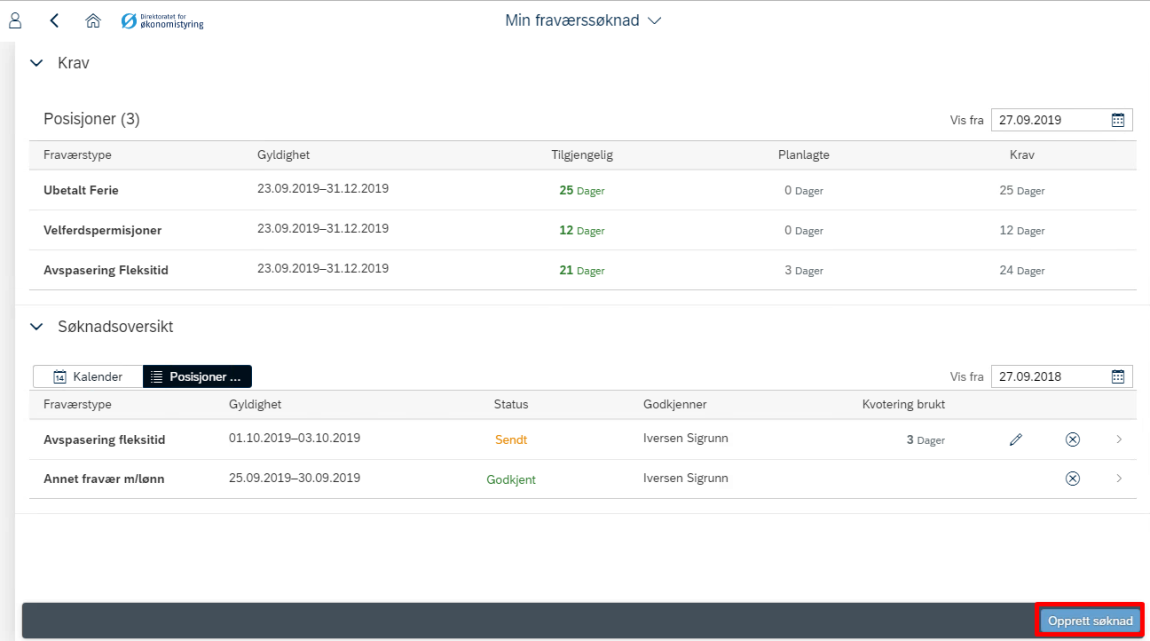1150x641 pixels.
Task: Click the Kvotering brukt column header
Action: pos(903,404)
